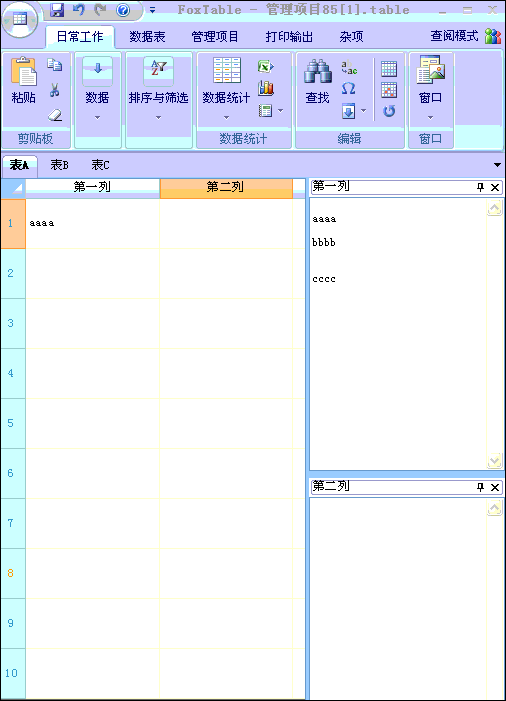Click the Paste clipboard icon

23,71
